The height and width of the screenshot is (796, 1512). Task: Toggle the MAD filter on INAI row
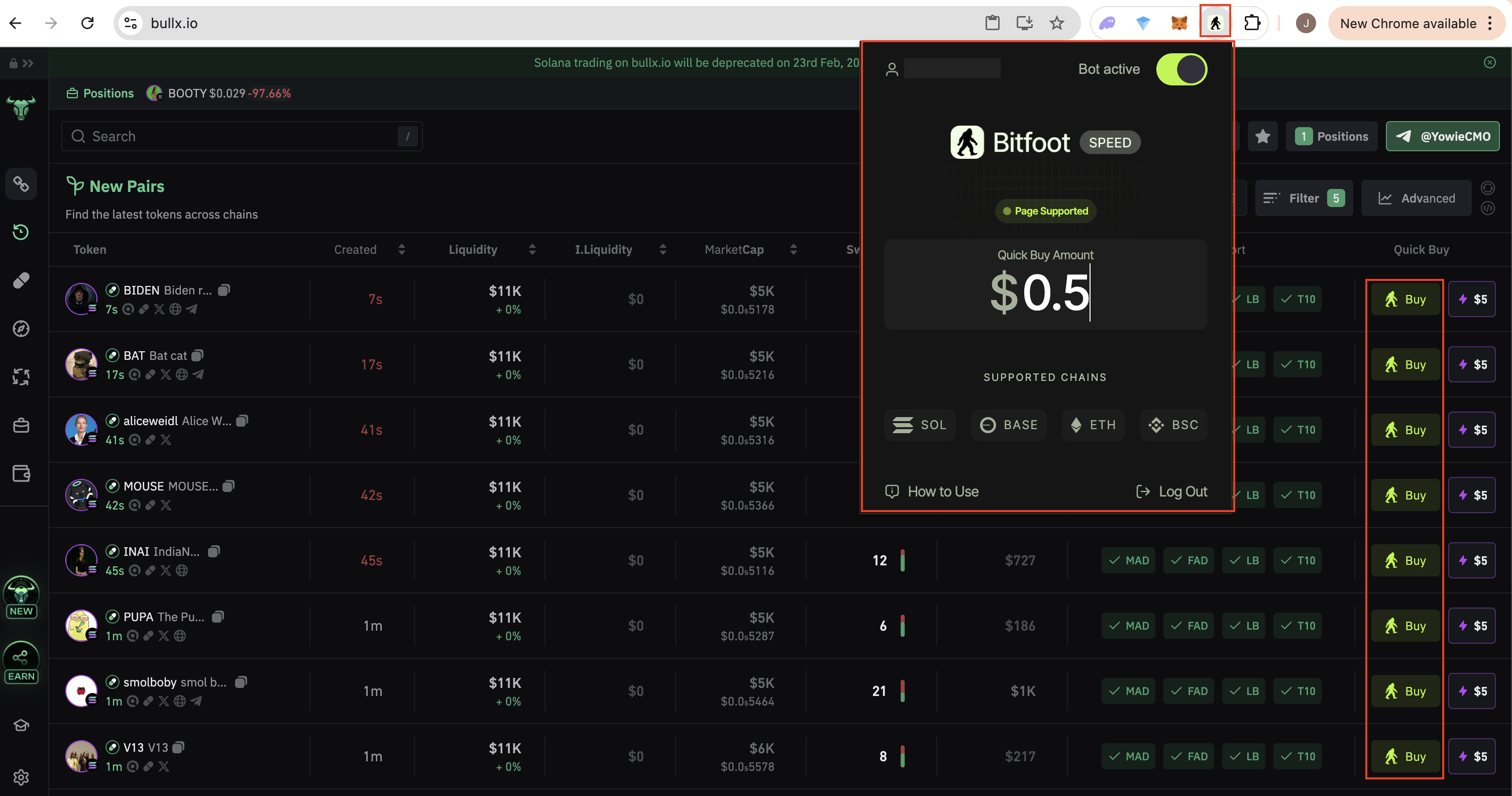tap(1129, 560)
